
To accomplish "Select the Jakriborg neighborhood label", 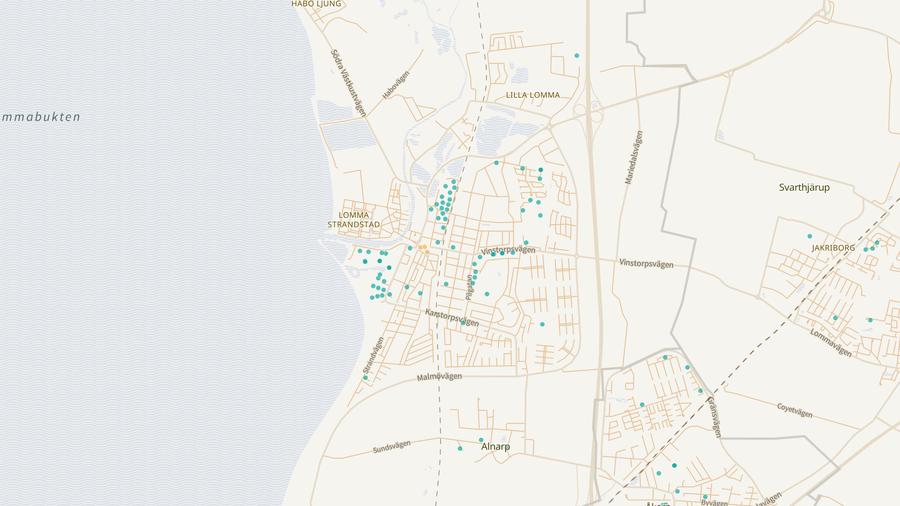I will 833,247.
